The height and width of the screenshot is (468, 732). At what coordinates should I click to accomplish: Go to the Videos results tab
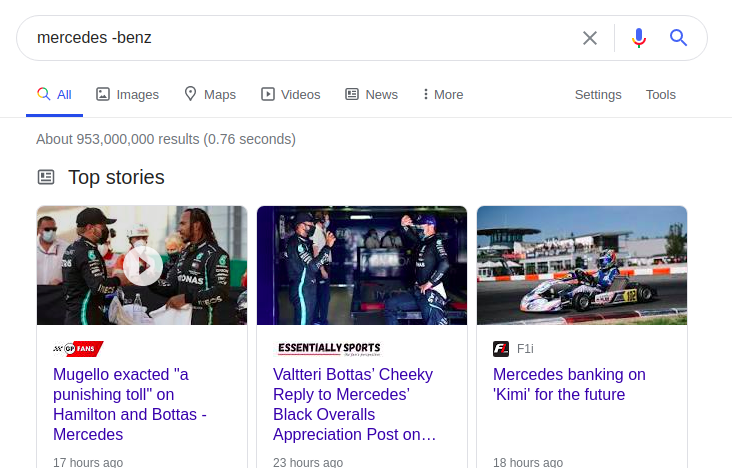pyautogui.click(x=290, y=94)
